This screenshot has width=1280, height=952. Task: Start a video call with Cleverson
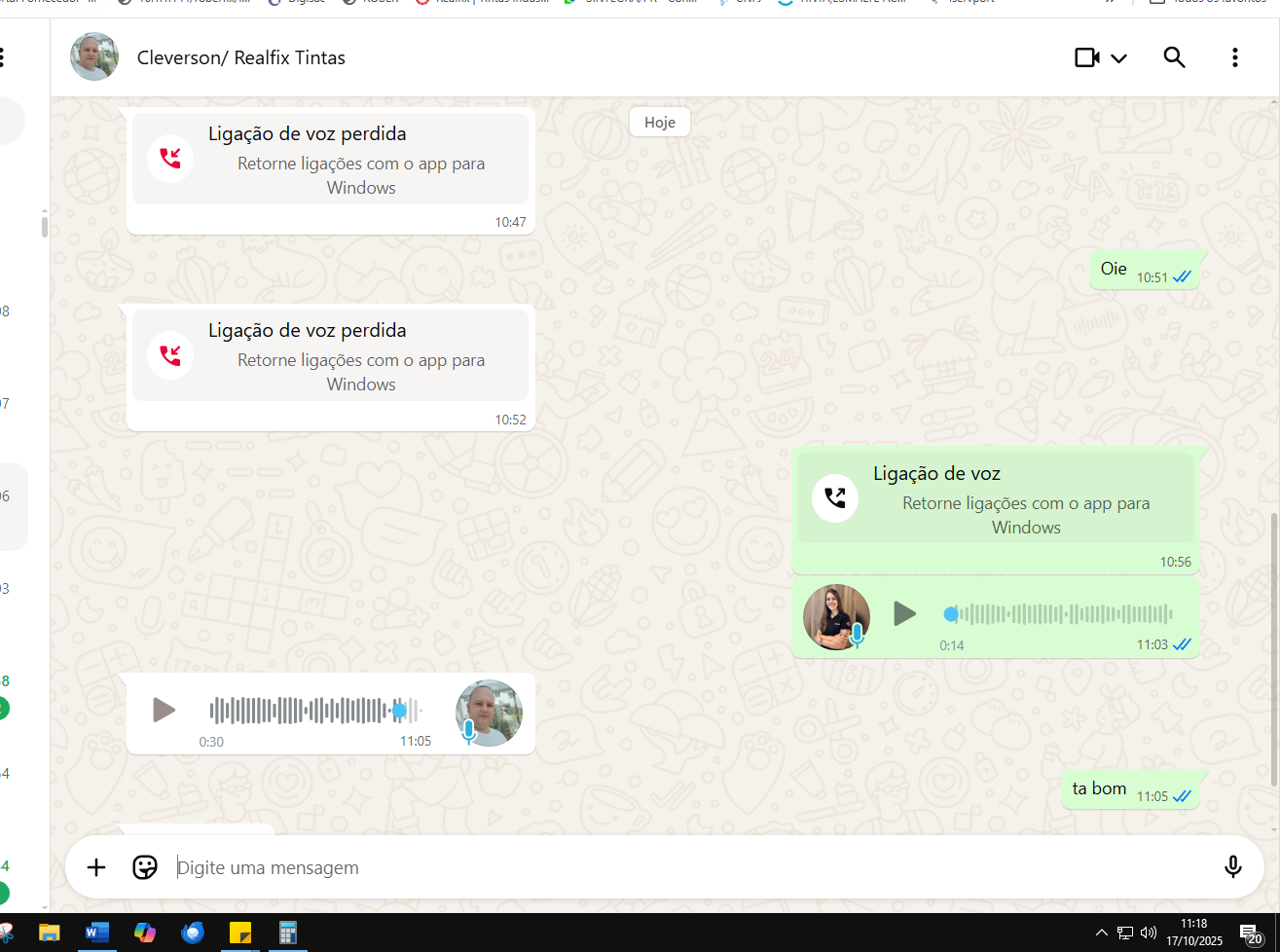coord(1086,58)
